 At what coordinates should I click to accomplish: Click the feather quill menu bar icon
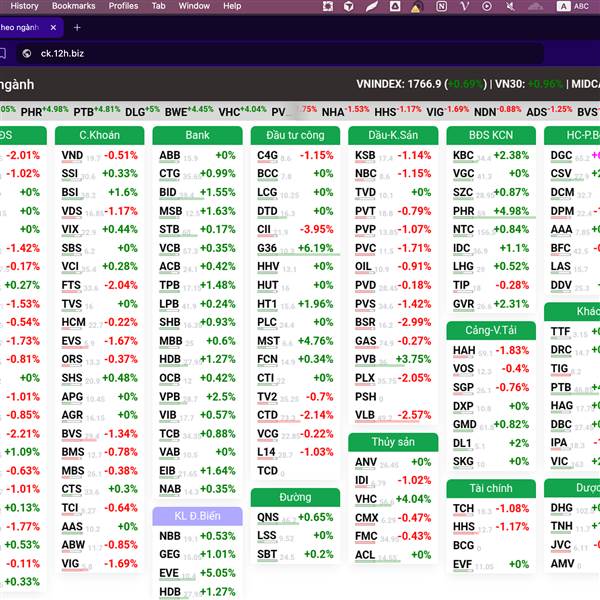[372, 6]
